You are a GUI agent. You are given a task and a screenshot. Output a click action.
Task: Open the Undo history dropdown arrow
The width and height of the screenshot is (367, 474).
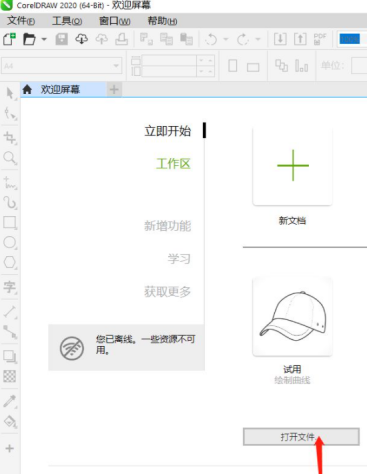226,39
